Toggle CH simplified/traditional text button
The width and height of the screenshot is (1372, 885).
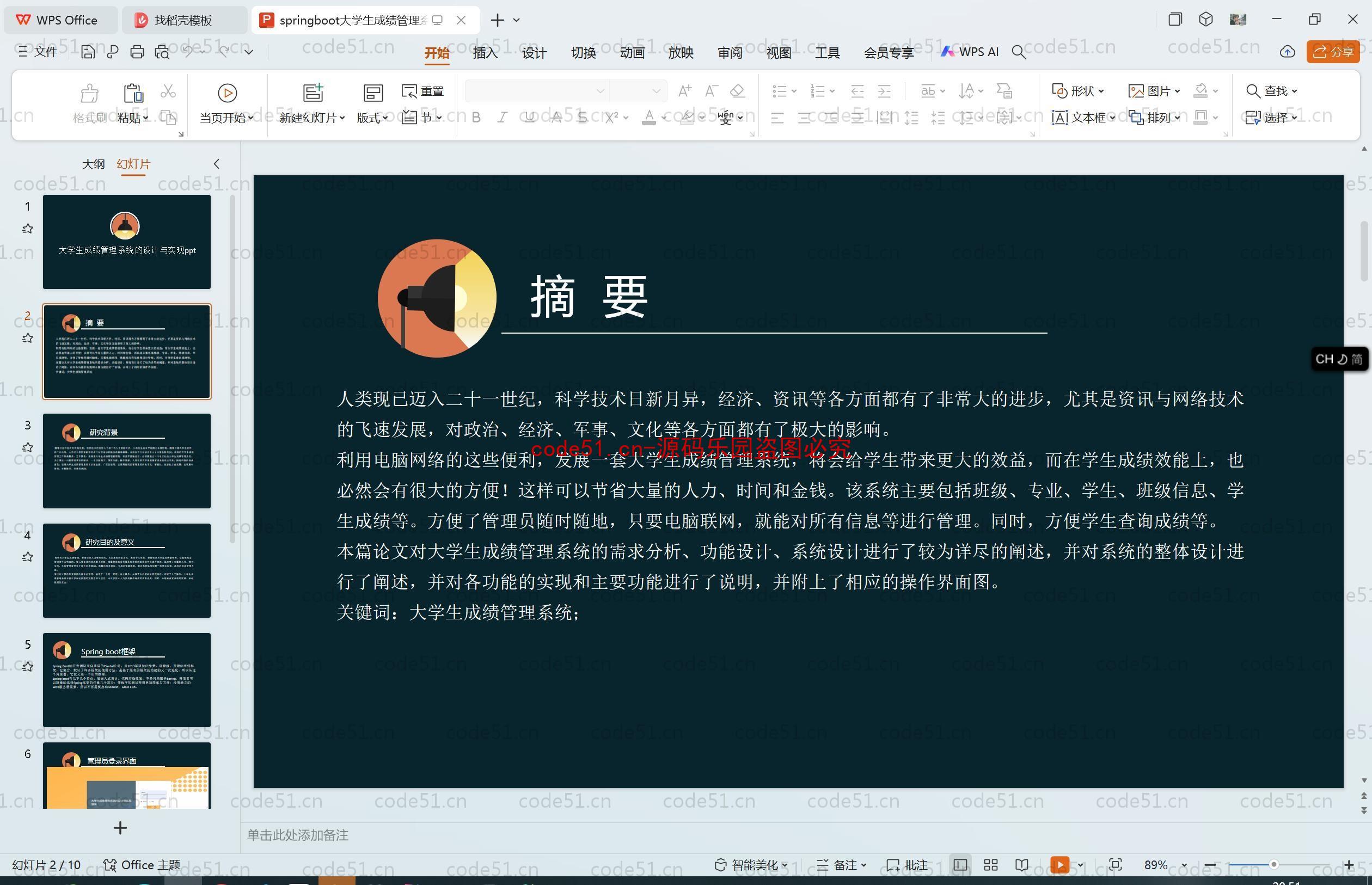pyautogui.click(x=1357, y=357)
